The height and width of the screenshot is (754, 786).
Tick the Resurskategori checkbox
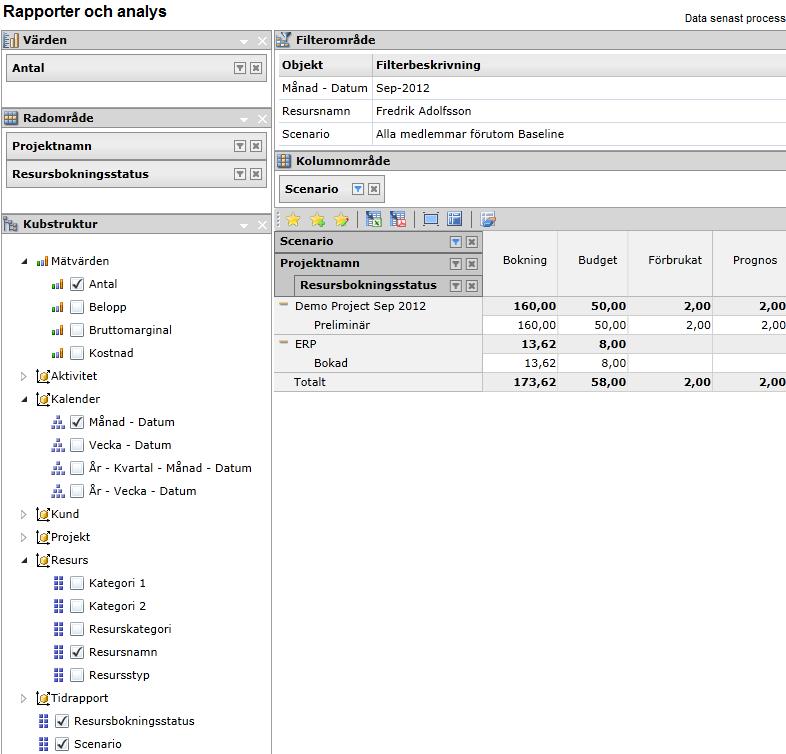tap(77, 629)
